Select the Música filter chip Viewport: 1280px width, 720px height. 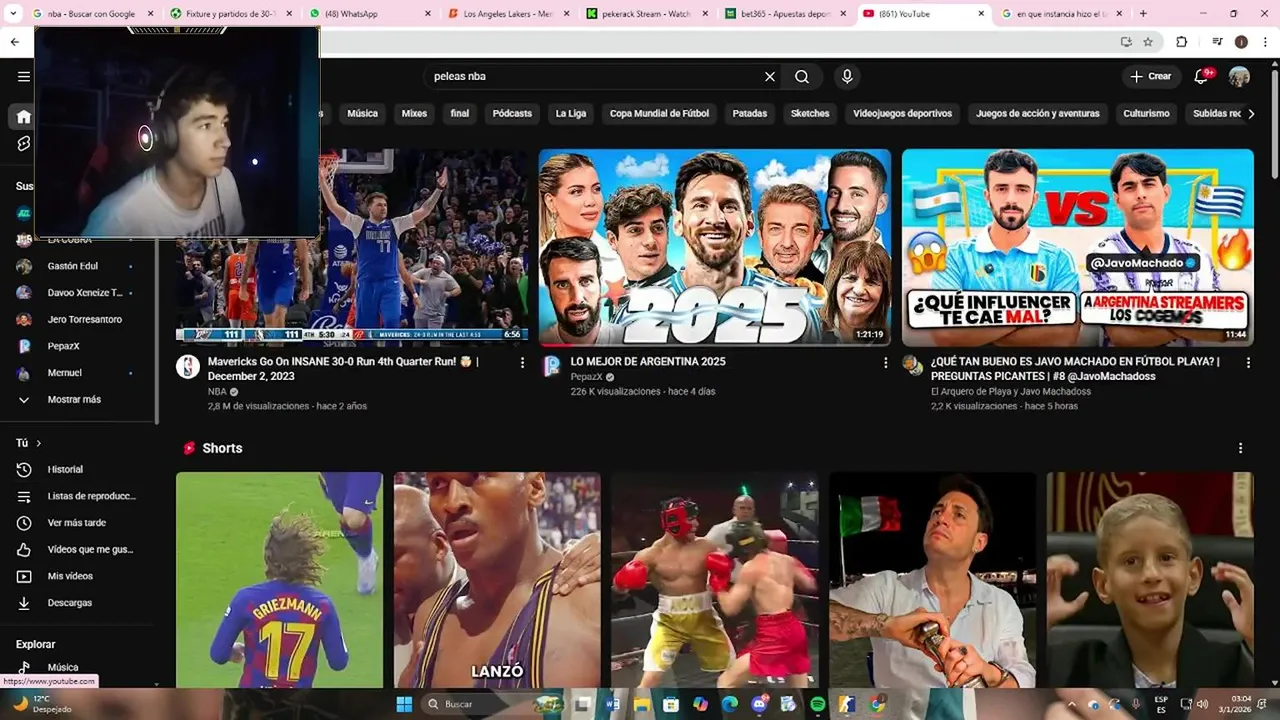click(x=362, y=114)
